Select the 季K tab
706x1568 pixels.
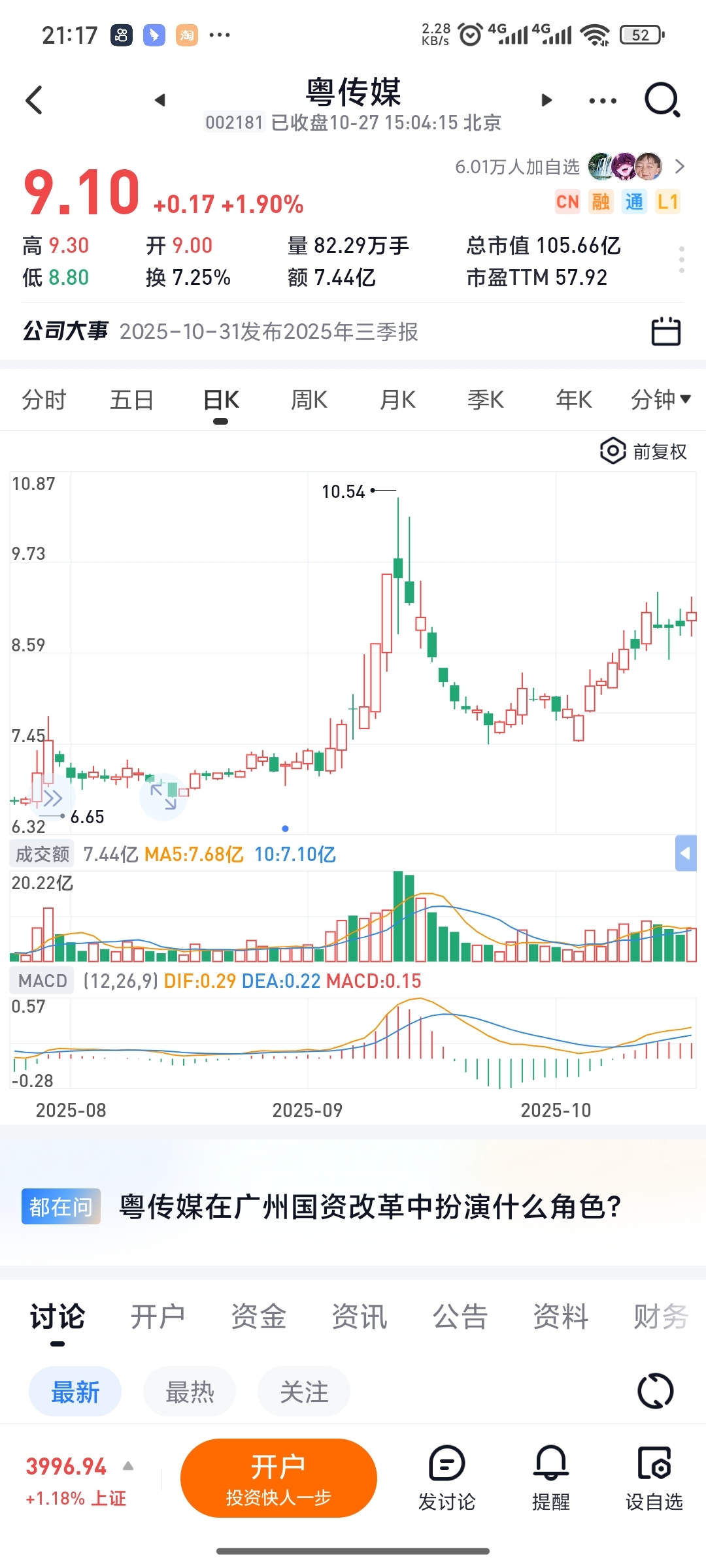485,399
